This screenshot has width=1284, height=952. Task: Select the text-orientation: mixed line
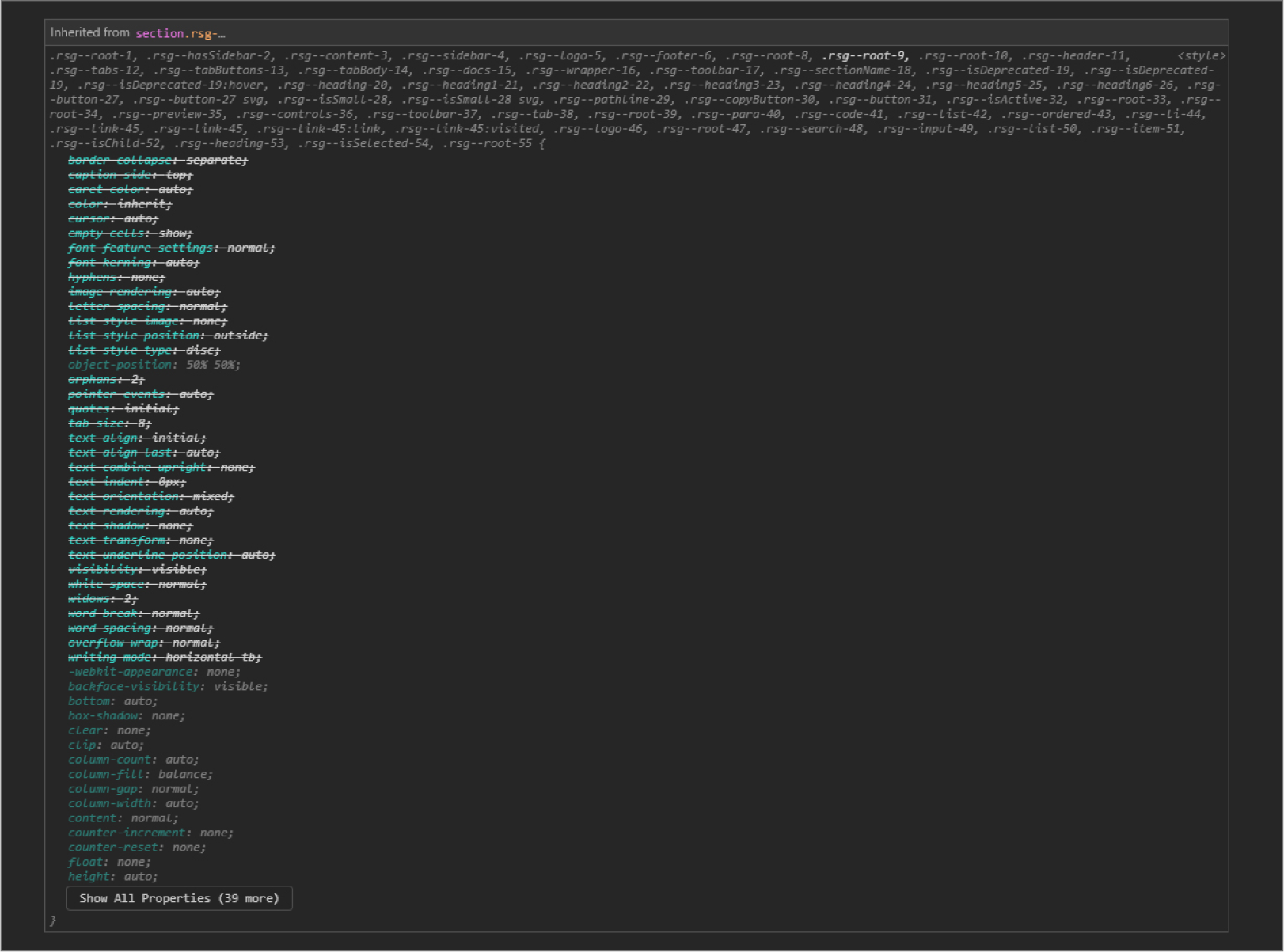151,497
